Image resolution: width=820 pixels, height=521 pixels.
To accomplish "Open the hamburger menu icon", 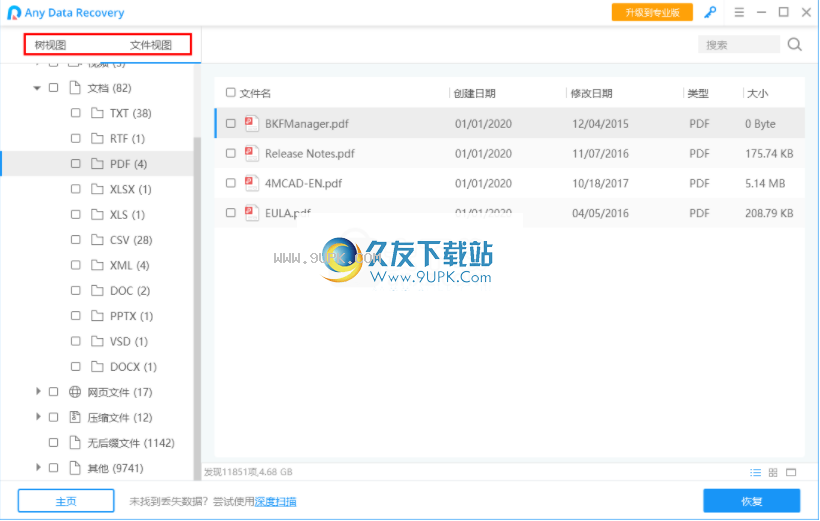I will pos(739,12).
